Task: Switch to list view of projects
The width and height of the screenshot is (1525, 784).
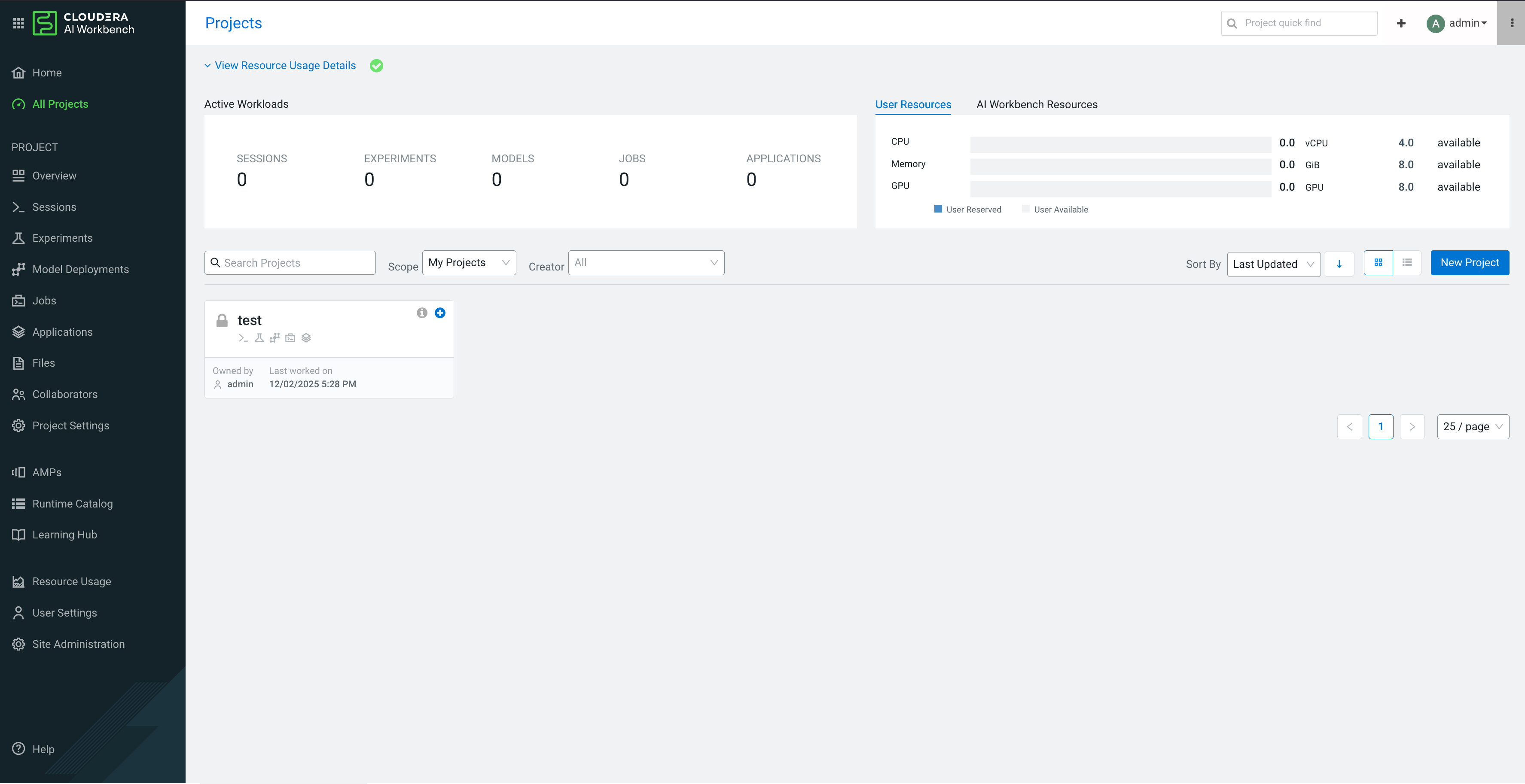Action: pyautogui.click(x=1407, y=263)
